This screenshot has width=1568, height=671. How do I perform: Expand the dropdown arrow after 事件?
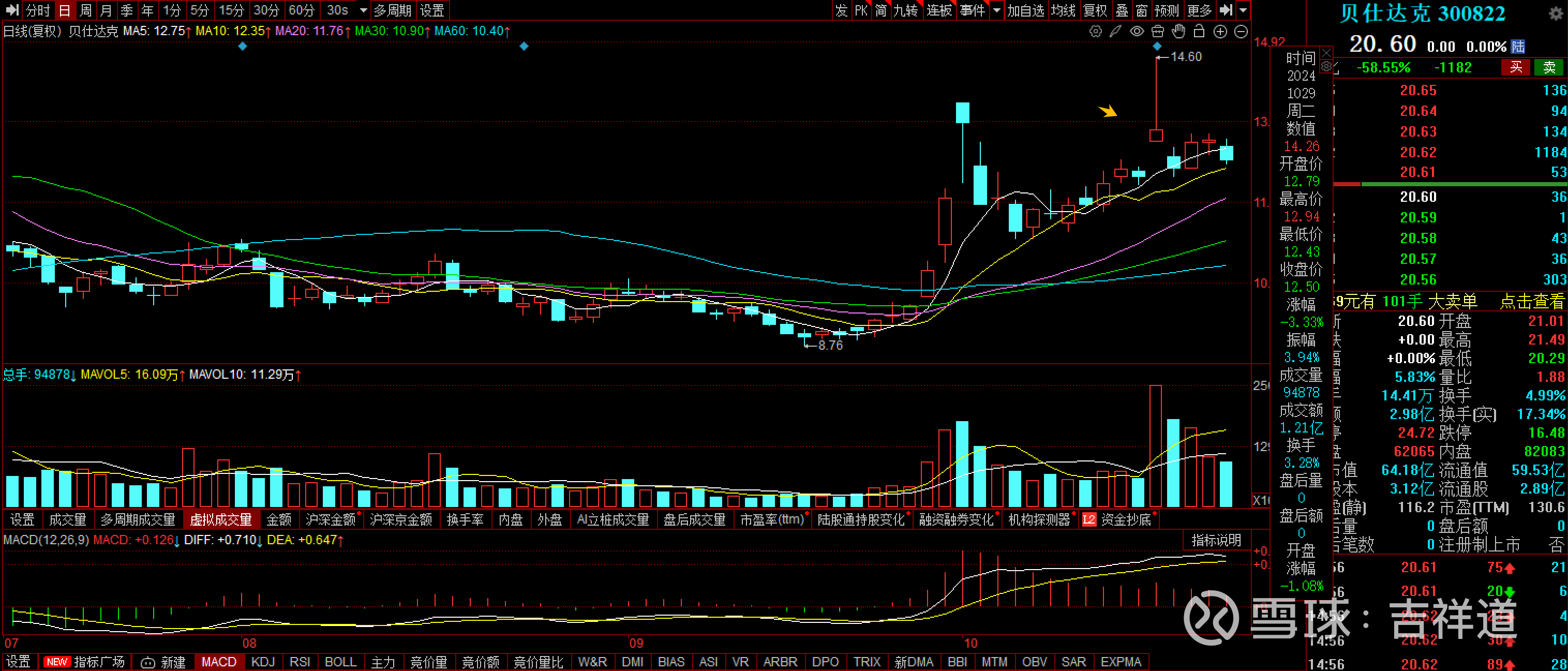coord(996,10)
